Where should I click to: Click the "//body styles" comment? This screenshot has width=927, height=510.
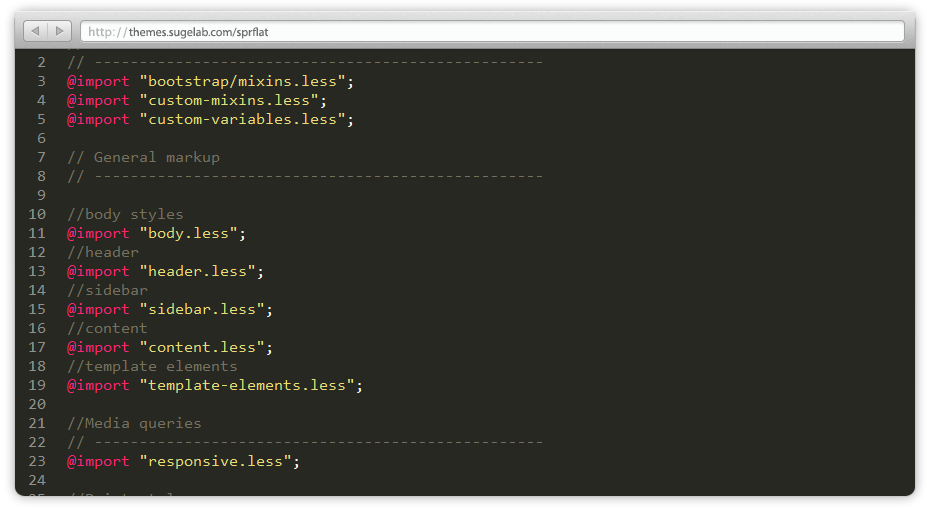(x=125, y=214)
